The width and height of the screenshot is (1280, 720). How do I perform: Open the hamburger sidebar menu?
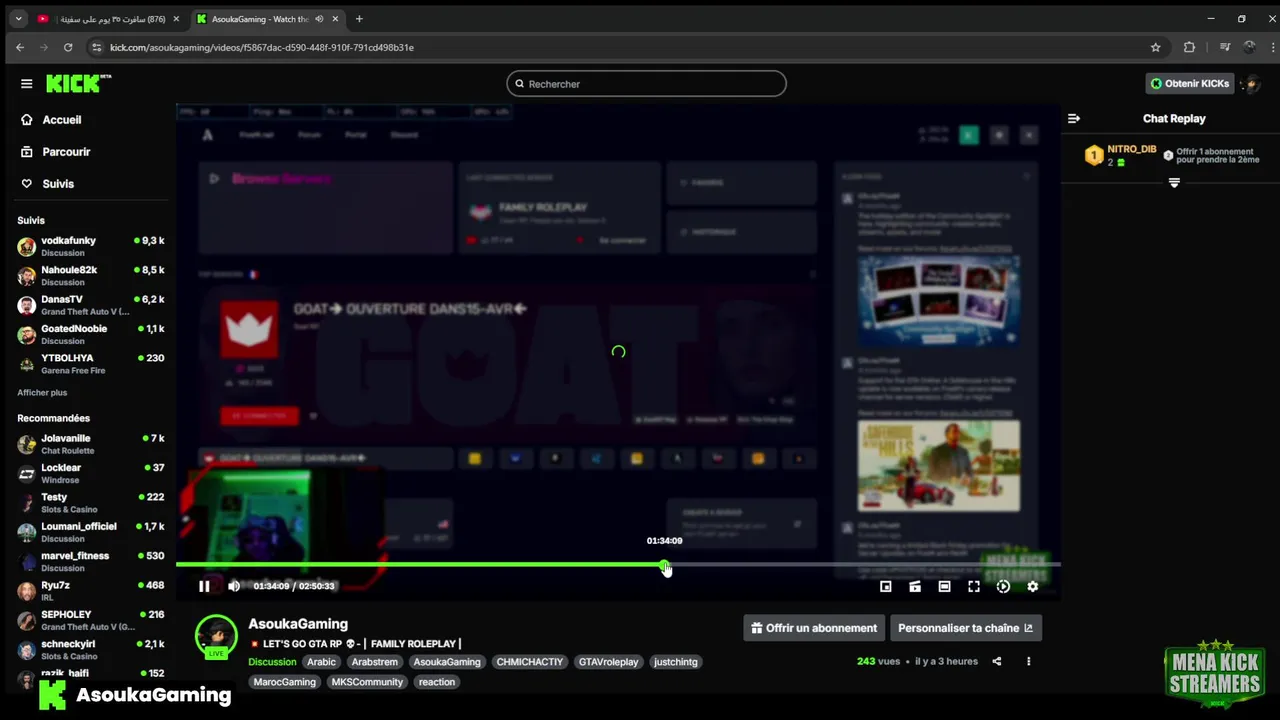coord(27,84)
